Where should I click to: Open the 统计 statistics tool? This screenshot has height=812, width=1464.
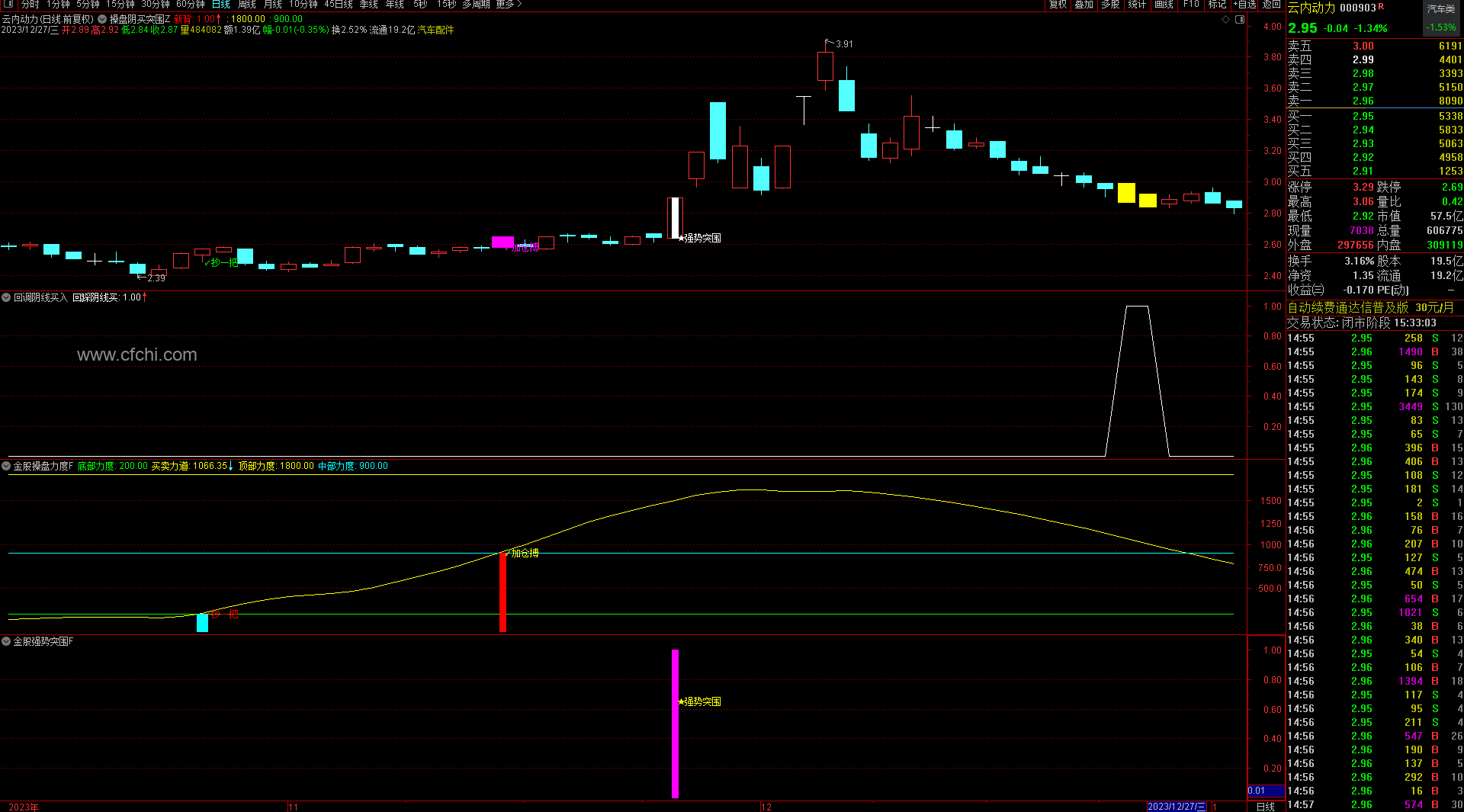(1137, 5)
